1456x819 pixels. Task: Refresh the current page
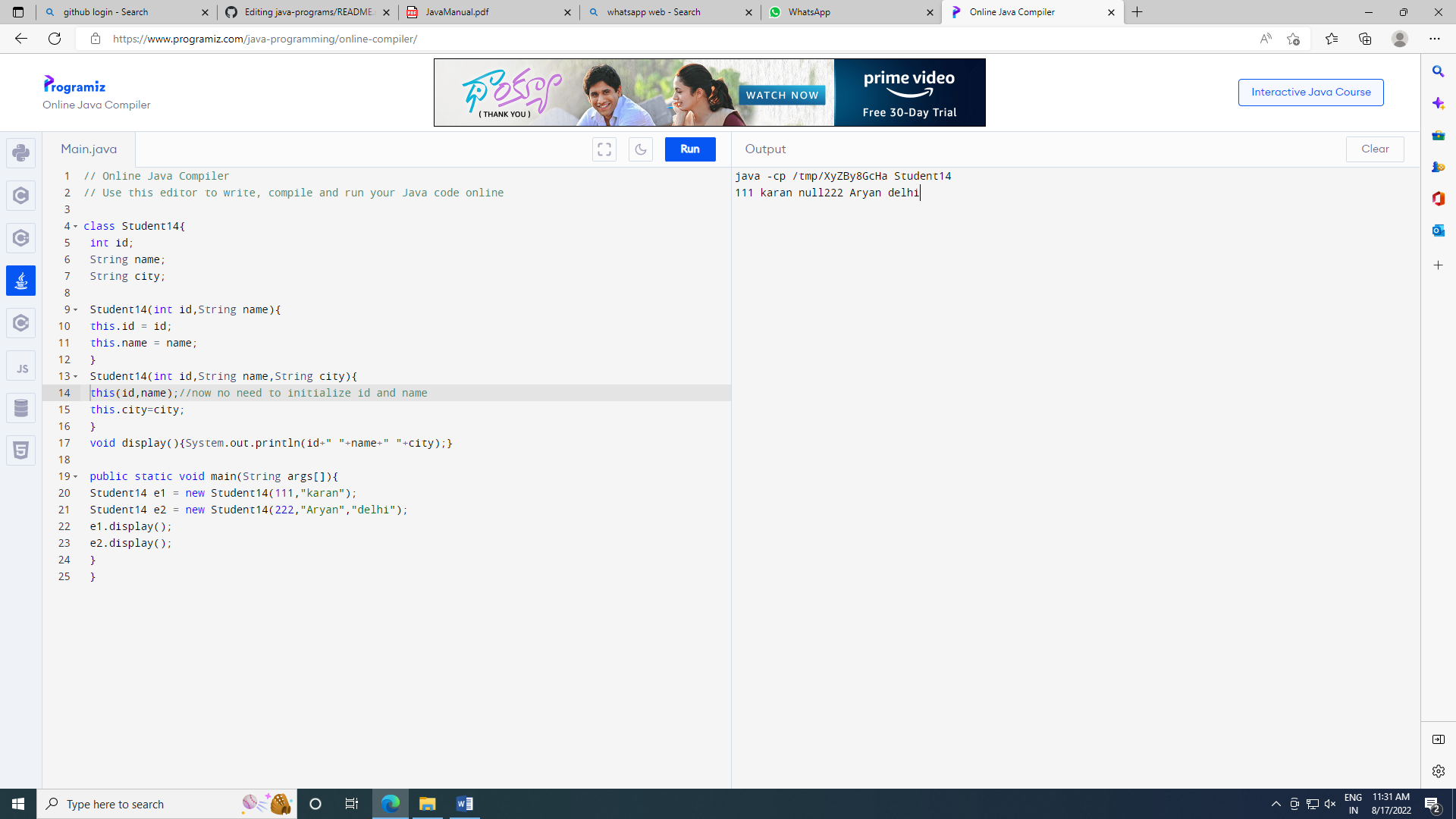click(55, 39)
